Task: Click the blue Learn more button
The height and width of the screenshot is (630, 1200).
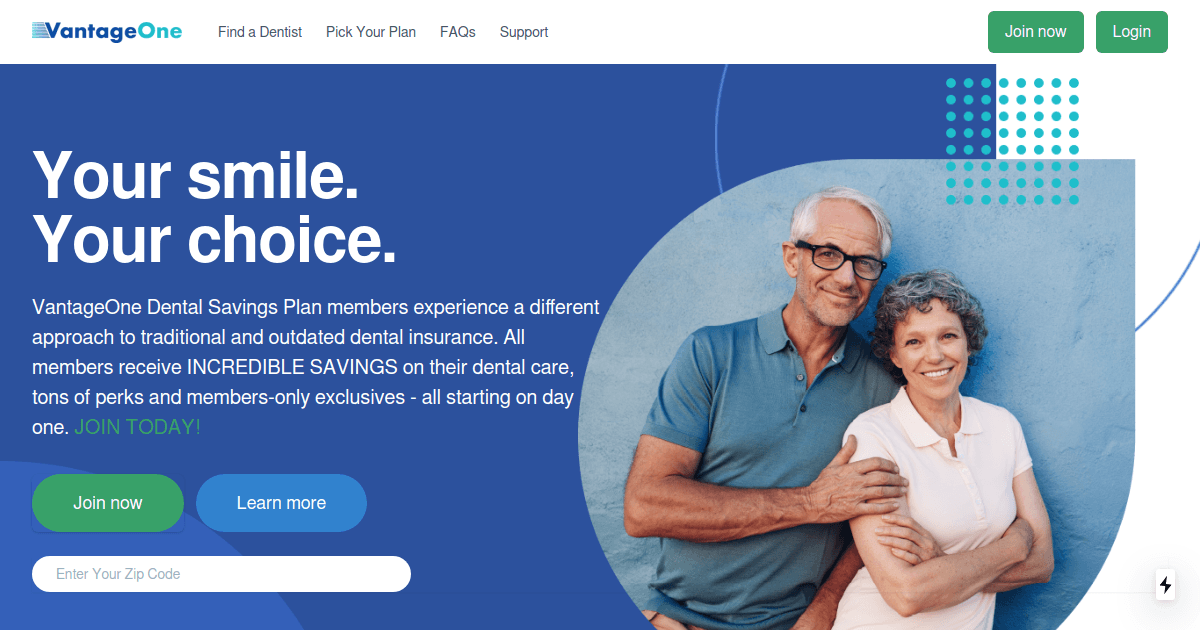Action: 281,503
